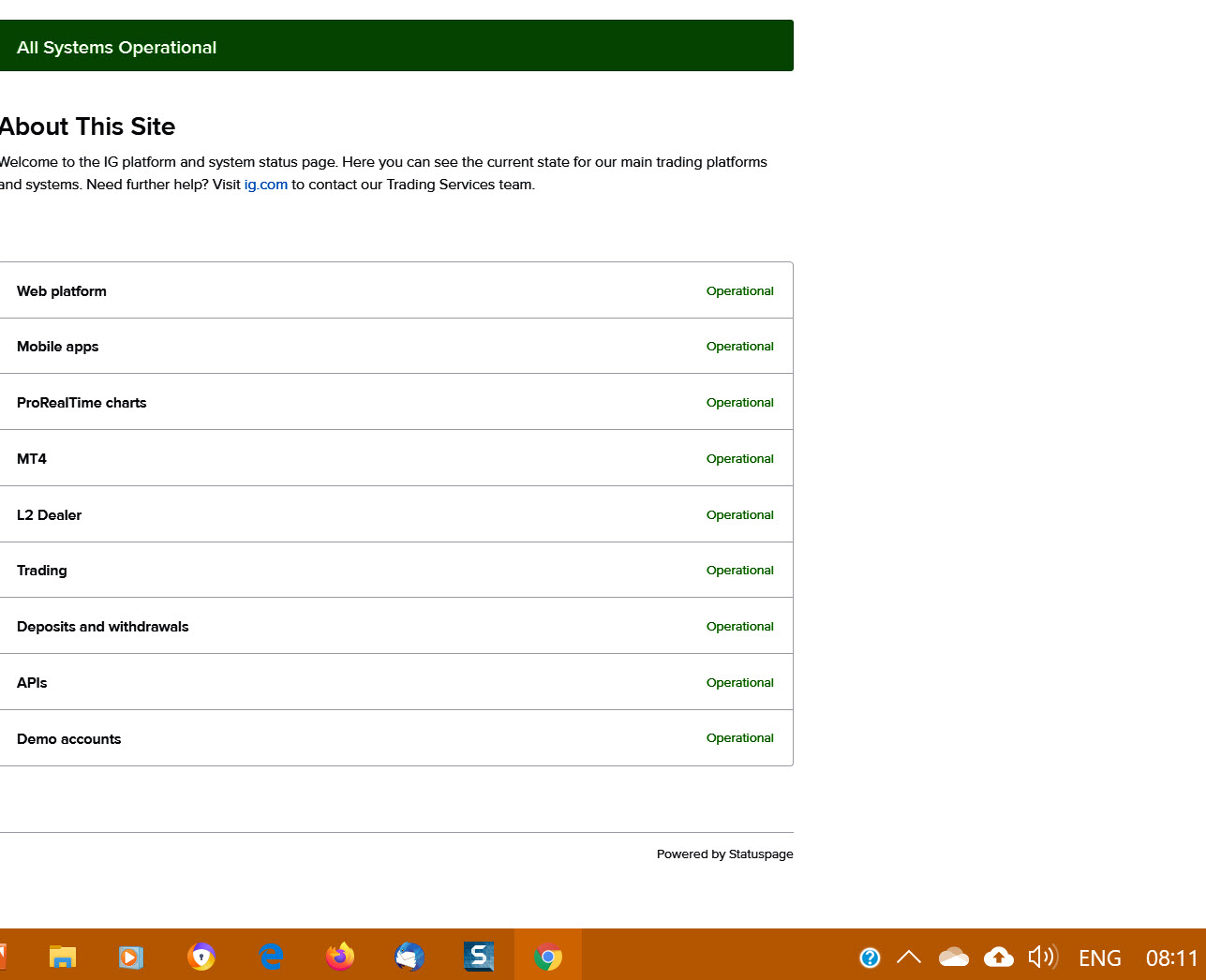Screen dimensions: 1206x980
Task: Open Firefox from the taskbar
Action: [x=340, y=957]
